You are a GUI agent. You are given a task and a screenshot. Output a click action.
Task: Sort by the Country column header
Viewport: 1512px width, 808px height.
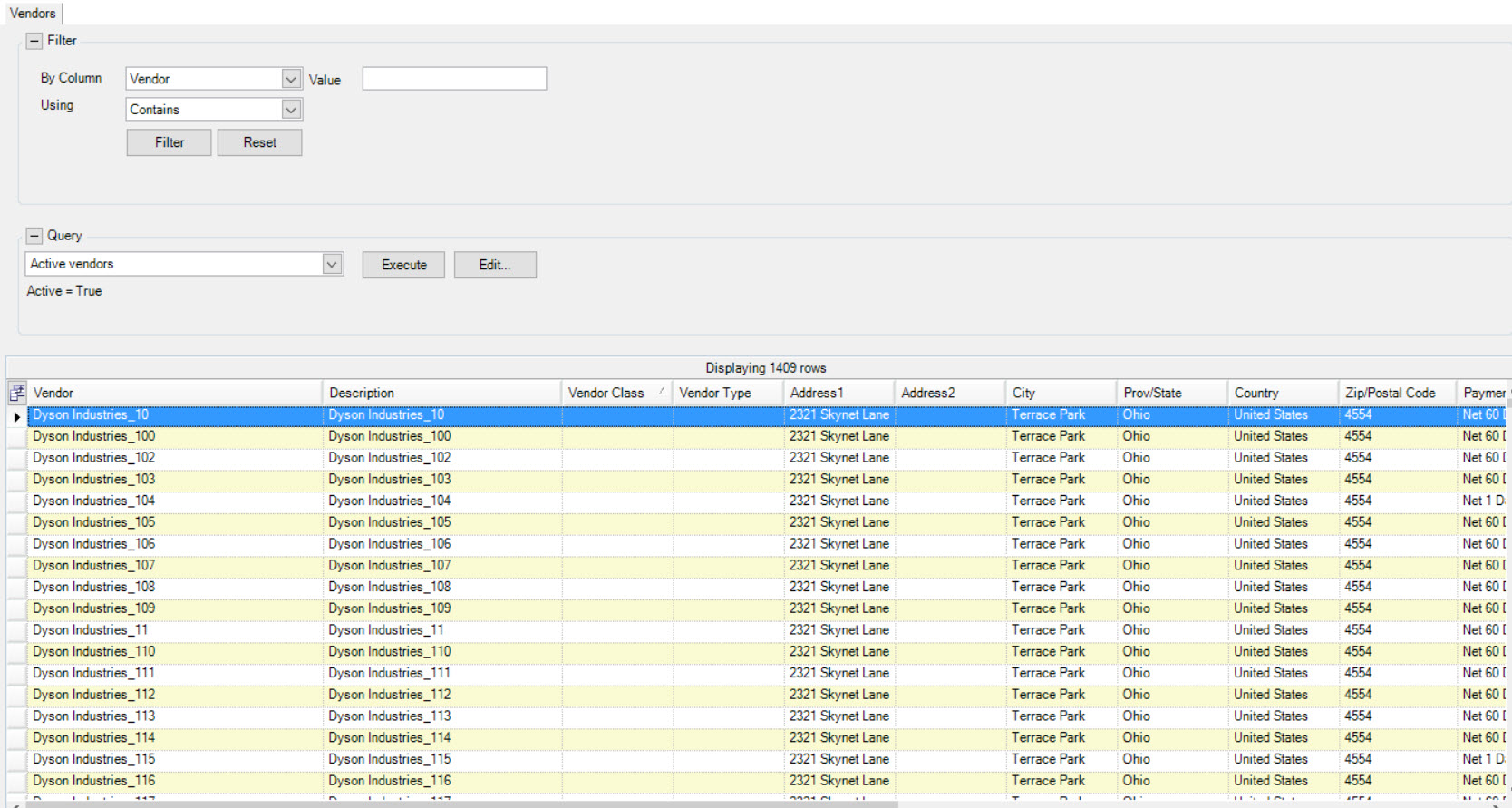click(x=1284, y=393)
